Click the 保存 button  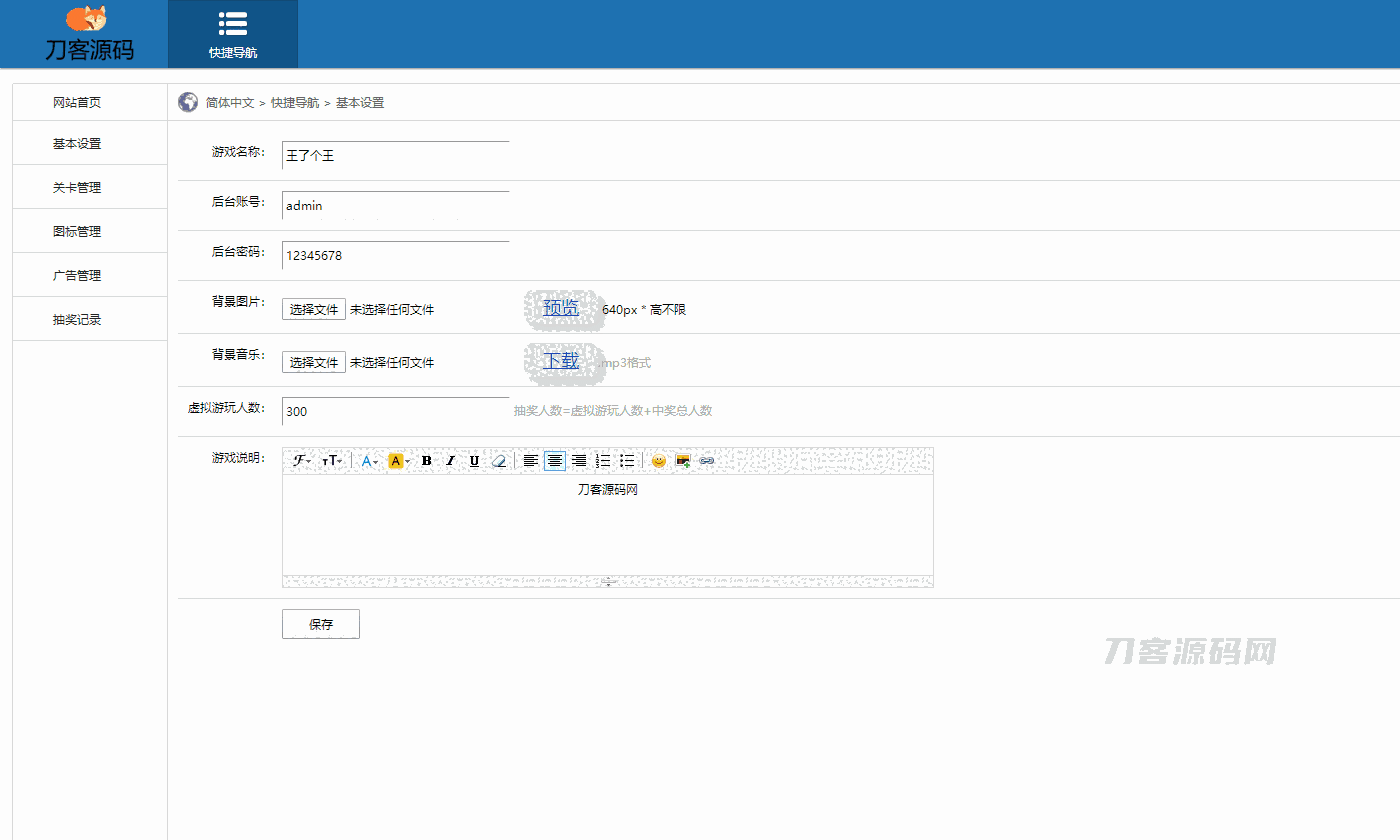320,624
